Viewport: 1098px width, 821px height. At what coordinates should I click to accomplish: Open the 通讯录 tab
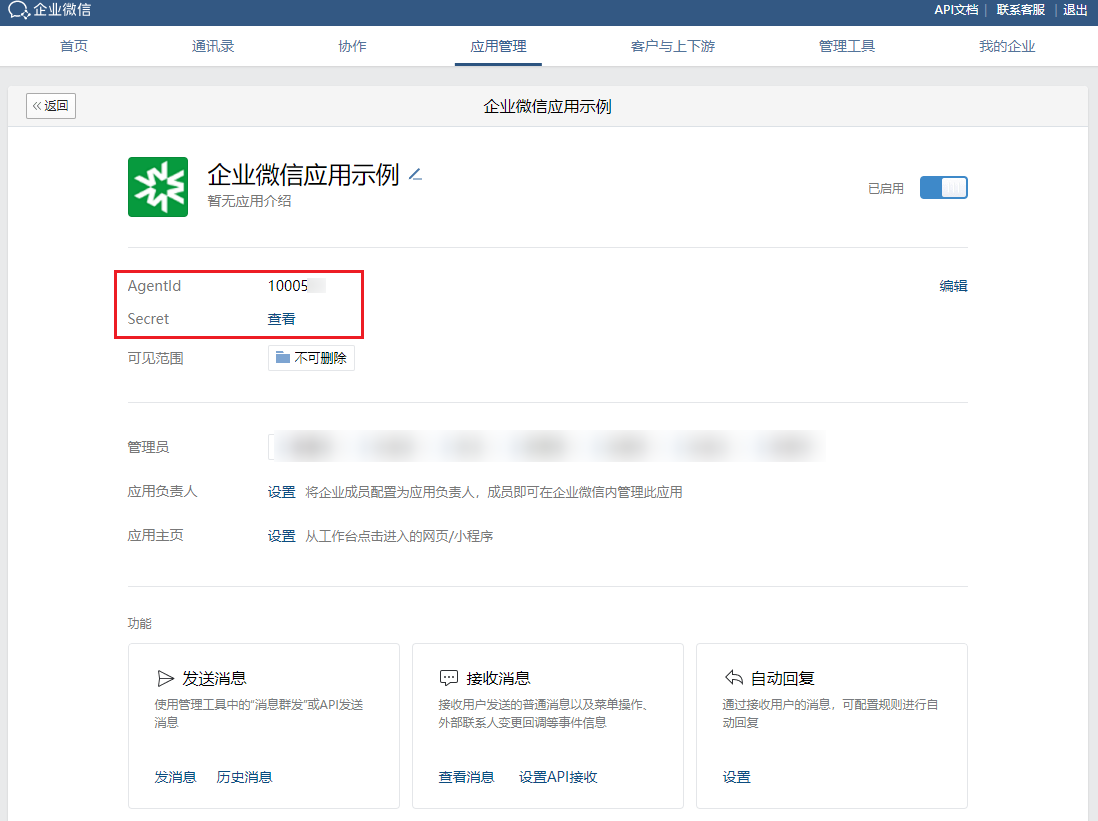click(213, 46)
